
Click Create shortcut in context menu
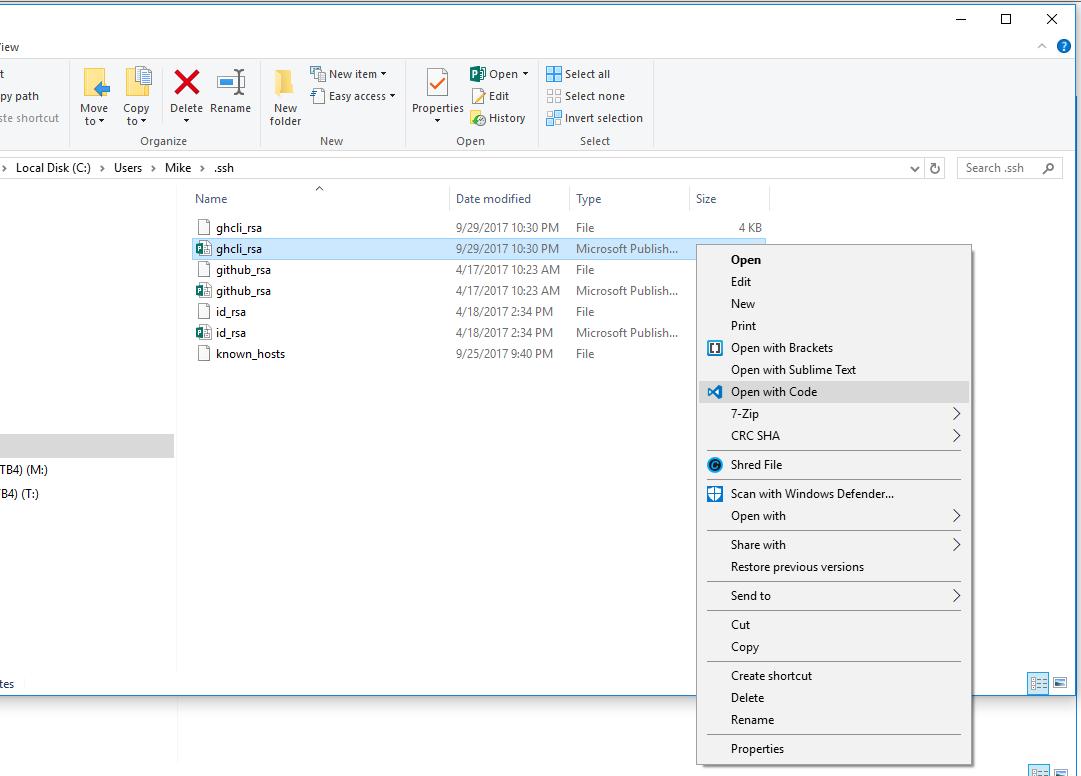(834, 676)
